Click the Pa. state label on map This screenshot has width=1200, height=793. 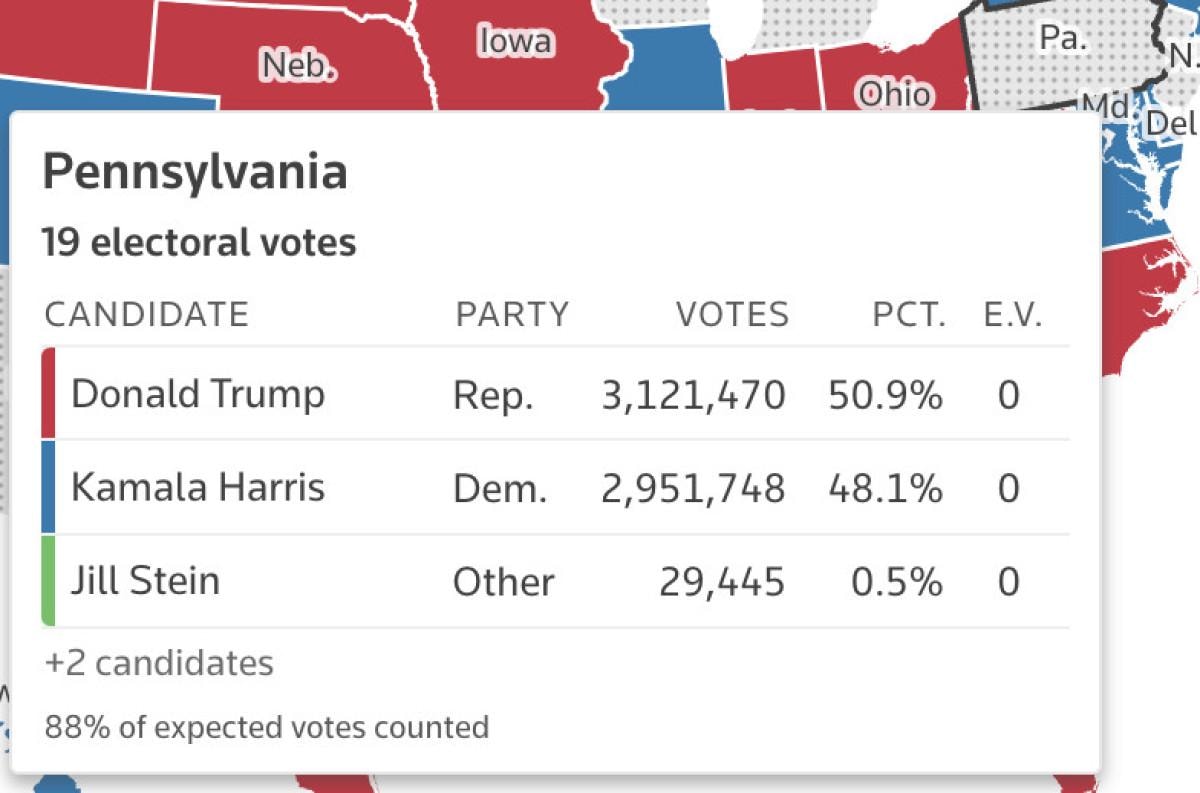pyautogui.click(x=1062, y=38)
